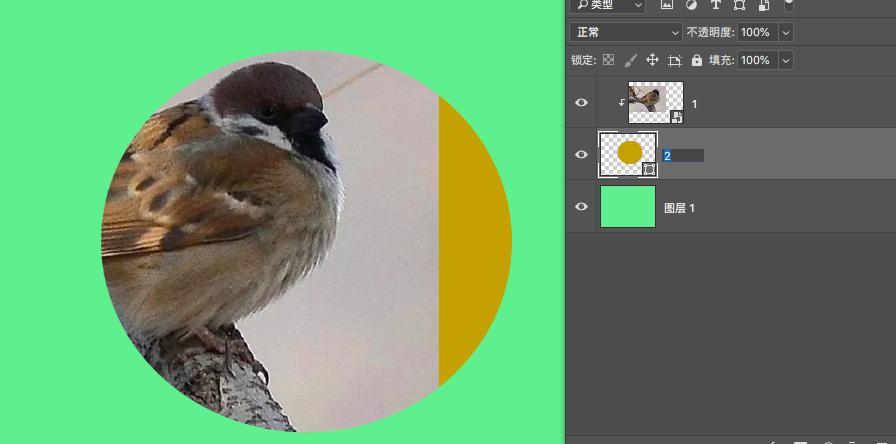The height and width of the screenshot is (444, 896).
Task: Click the smart object badge on bird thumbnail
Action: click(x=677, y=117)
